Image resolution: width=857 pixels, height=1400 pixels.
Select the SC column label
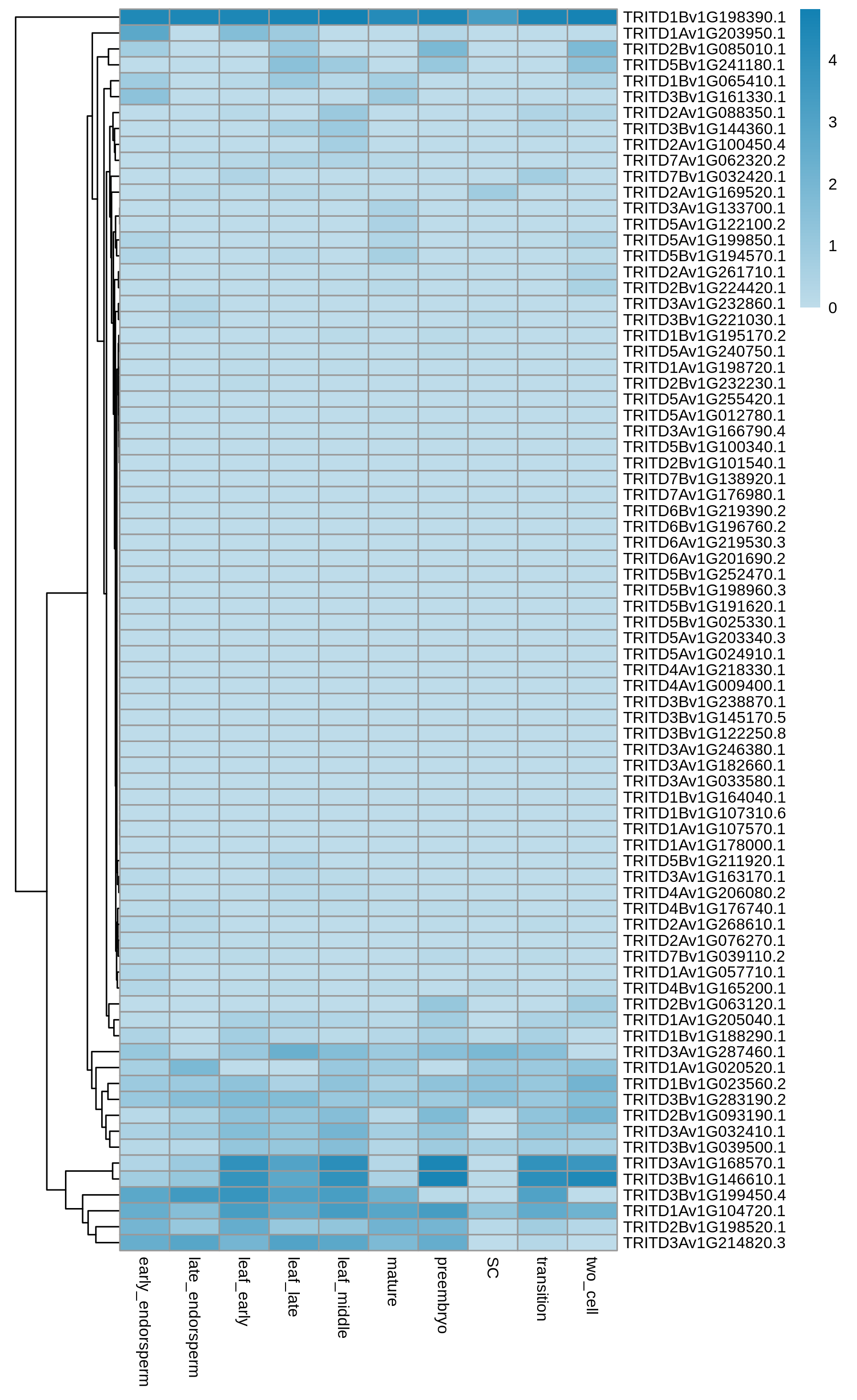(492, 1268)
